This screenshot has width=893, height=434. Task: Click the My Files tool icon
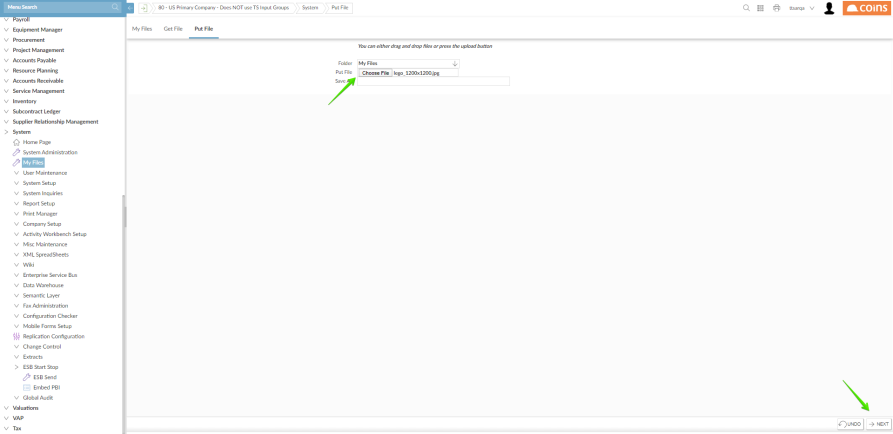pyautogui.click(x=17, y=162)
